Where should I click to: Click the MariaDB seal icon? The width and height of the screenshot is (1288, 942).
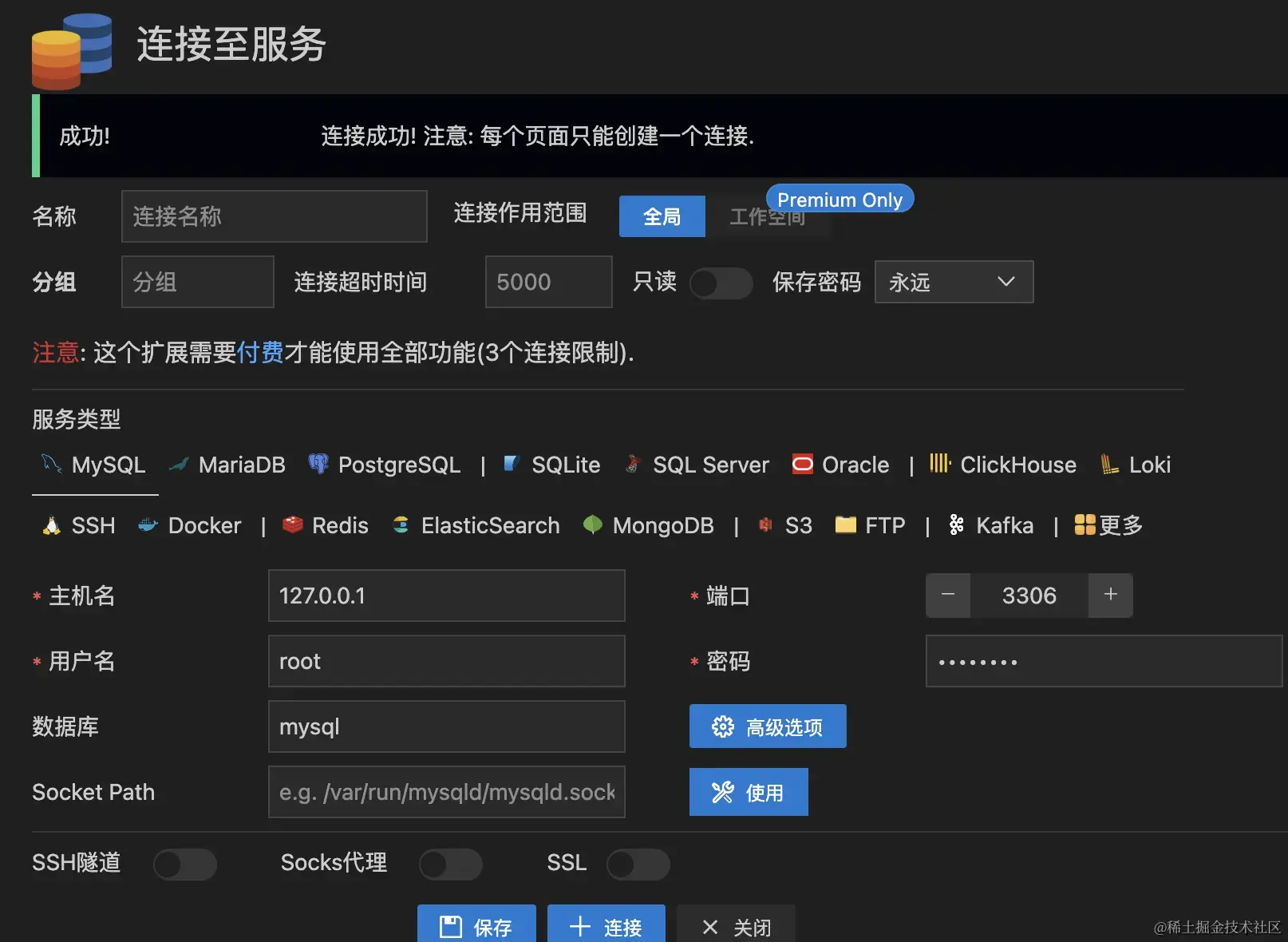[x=179, y=464]
